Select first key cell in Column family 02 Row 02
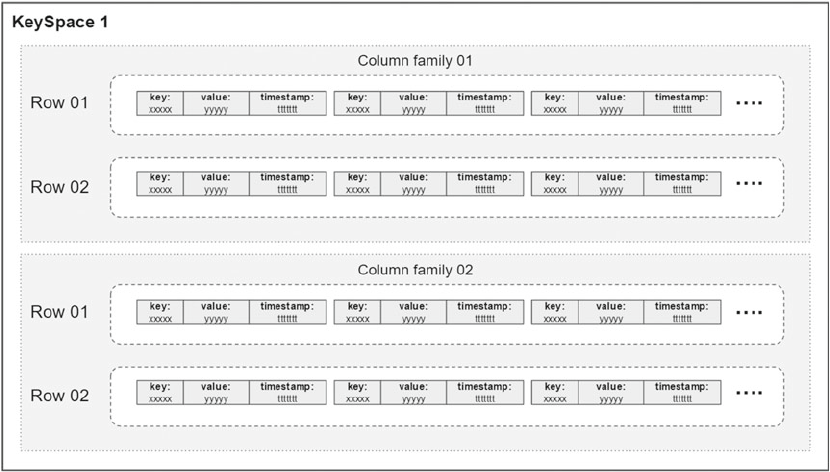 click(x=160, y=393)
